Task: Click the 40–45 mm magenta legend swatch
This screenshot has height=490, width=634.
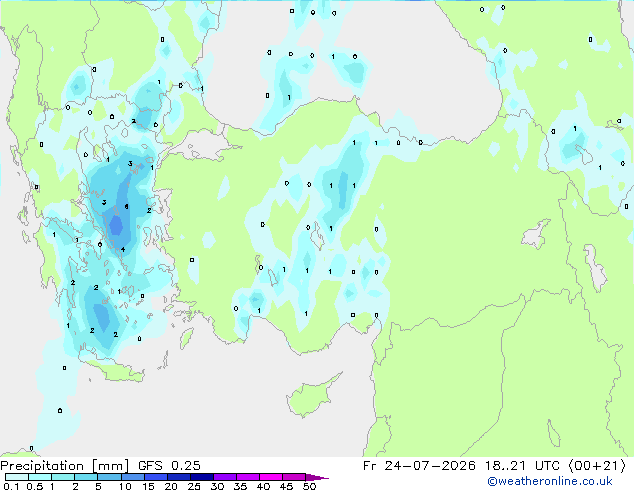Action: tap(271, 477)
